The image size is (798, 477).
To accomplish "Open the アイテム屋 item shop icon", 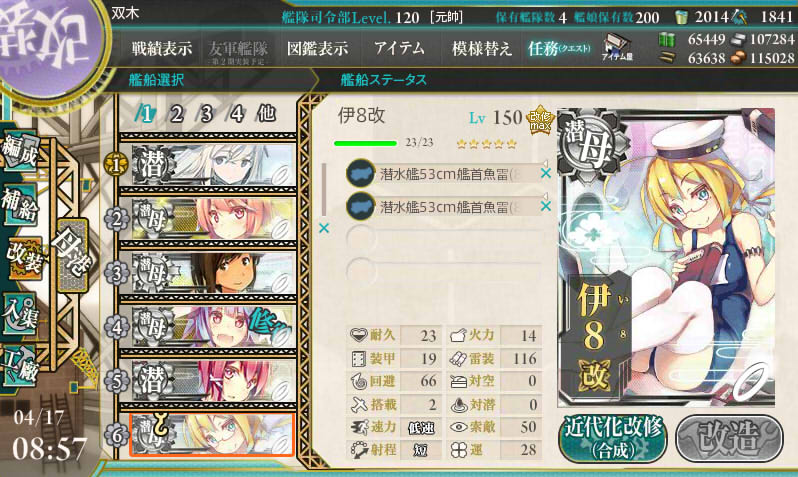I will [617, 47].
